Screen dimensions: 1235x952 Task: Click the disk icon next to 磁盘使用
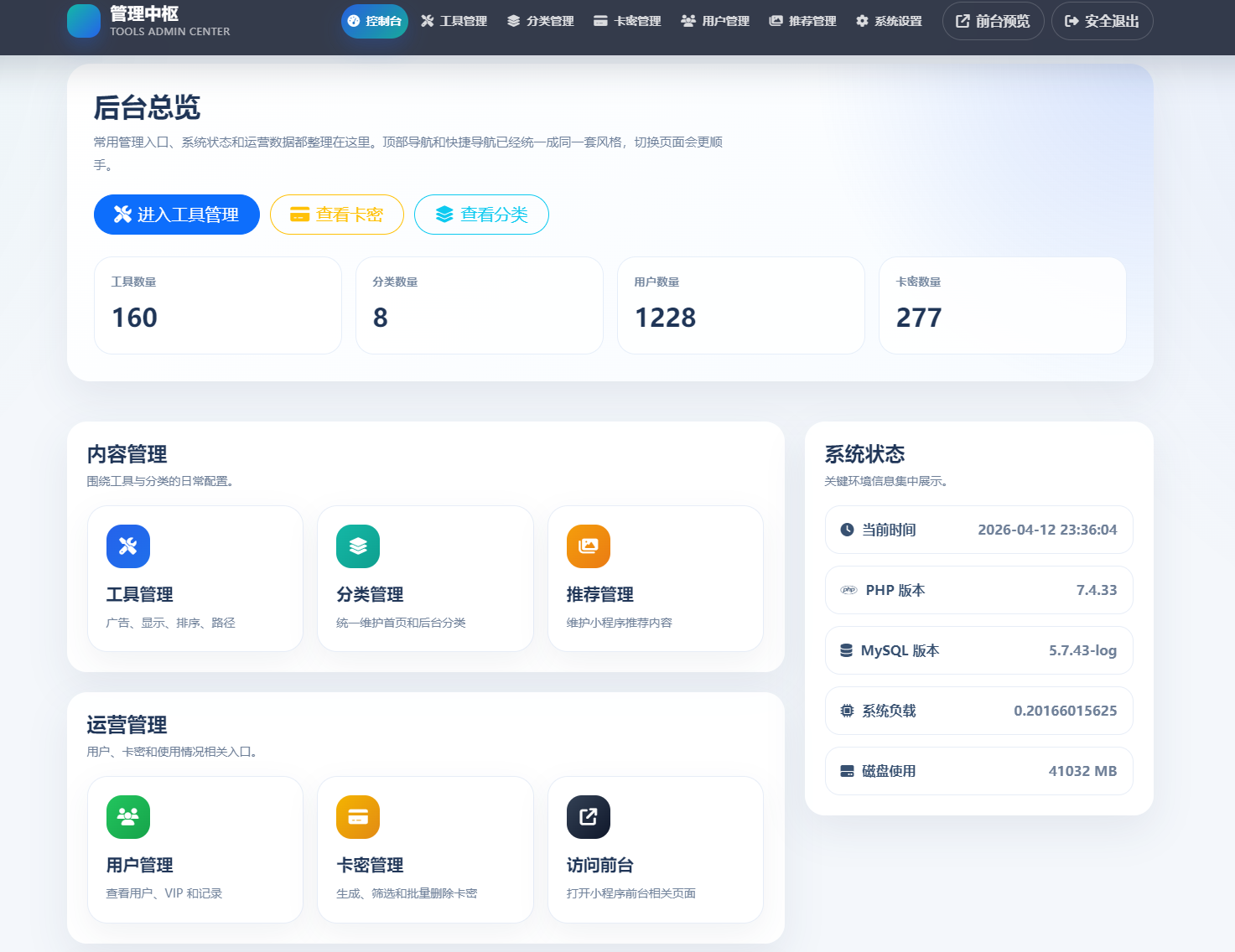(x=846, y=771)
